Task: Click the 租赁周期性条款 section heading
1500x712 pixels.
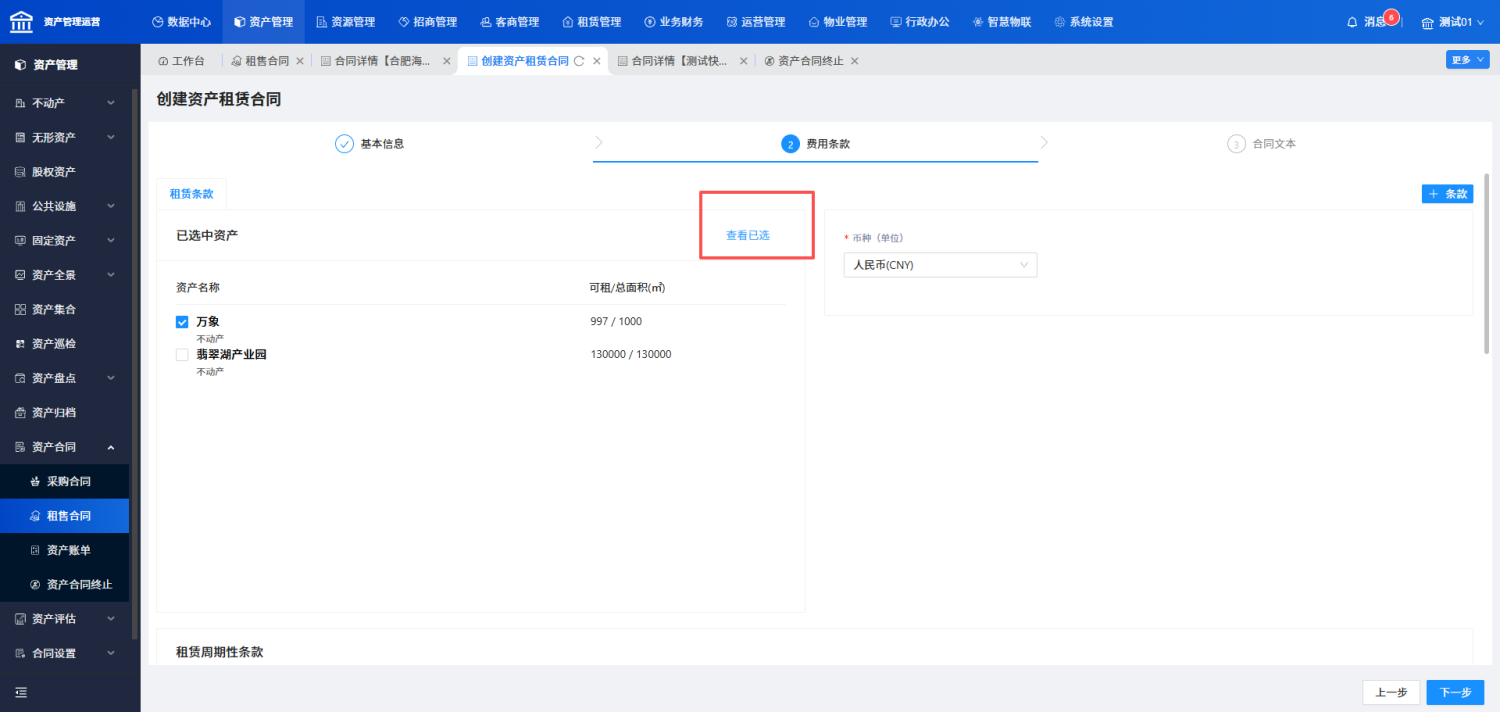Action: [x=219, y=652]
